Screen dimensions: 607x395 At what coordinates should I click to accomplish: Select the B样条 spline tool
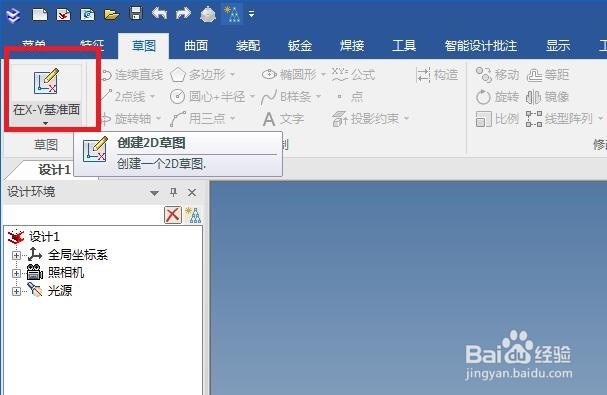(286, 96)
